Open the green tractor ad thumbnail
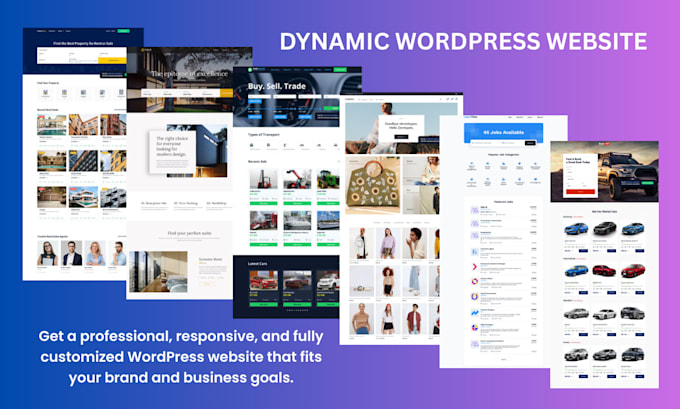The width and height of the screenshot is (680, 409). pos(328,179)
